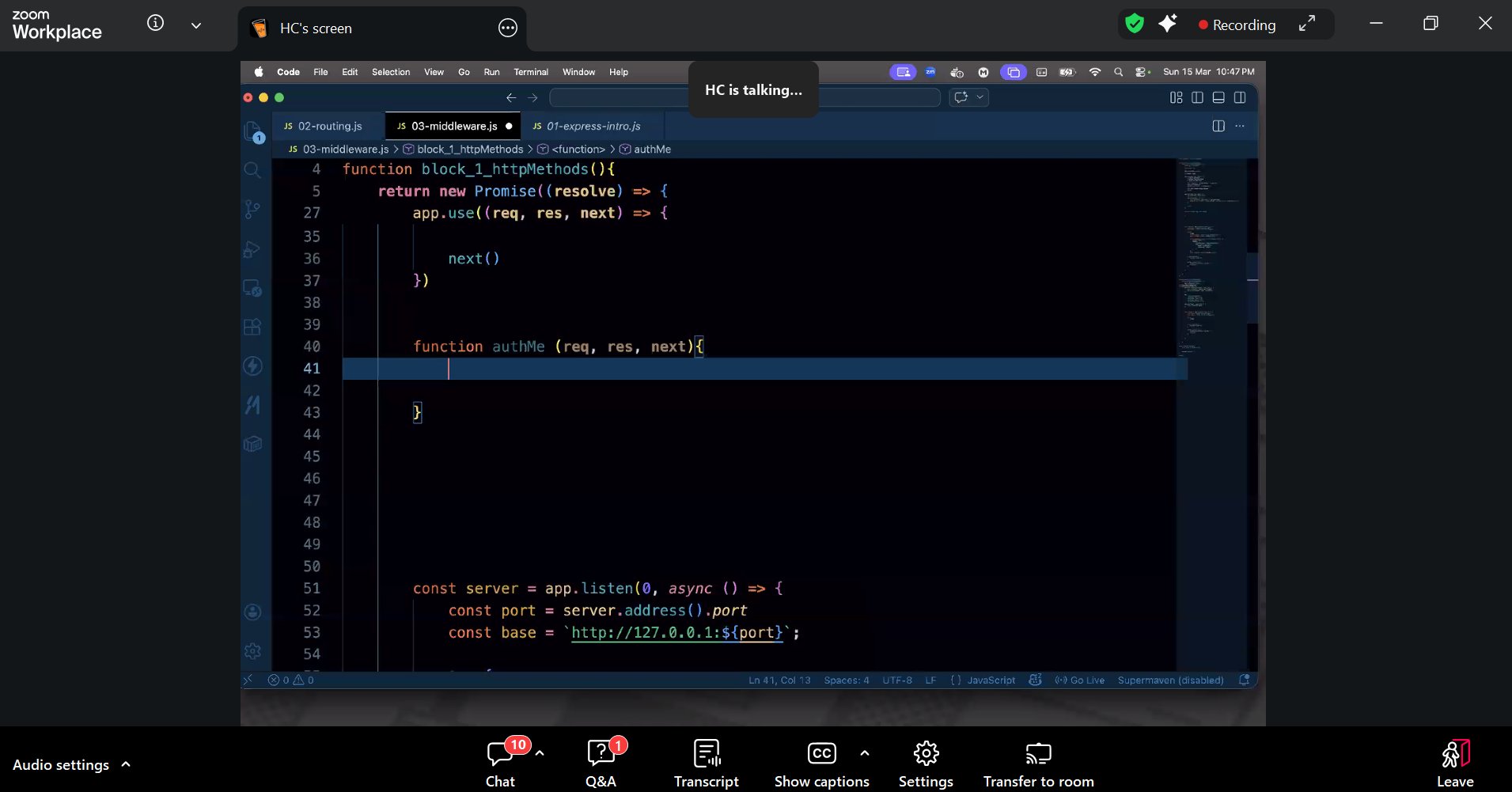Open more options for HC's screen
The image size is (1512, 792).
tap(508, 28)
